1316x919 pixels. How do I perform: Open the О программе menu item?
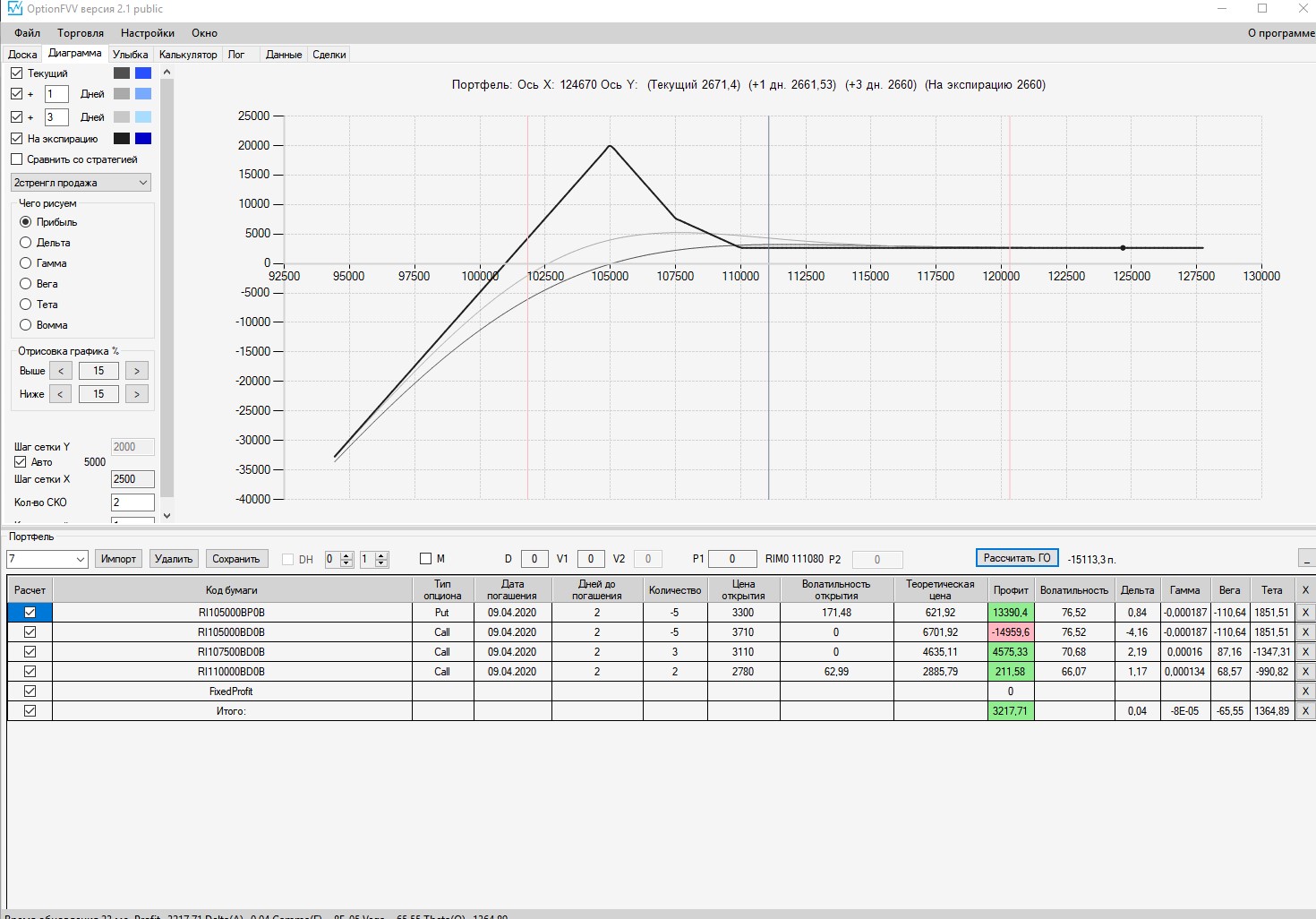pos(1281,33)
